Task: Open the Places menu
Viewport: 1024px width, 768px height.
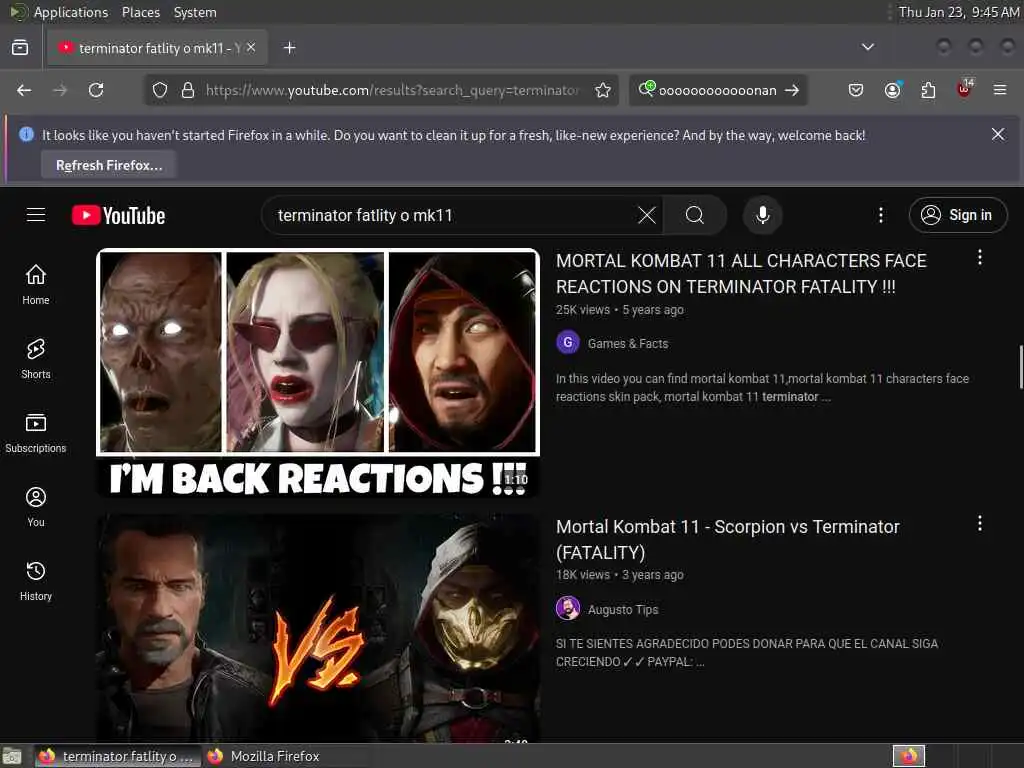Action: click(x=141, y=12)
